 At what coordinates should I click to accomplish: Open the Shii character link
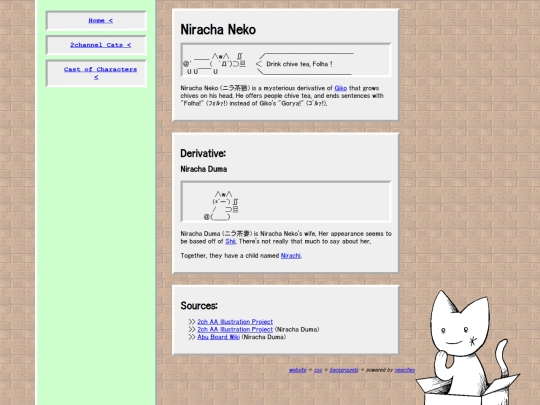(230, 241)
